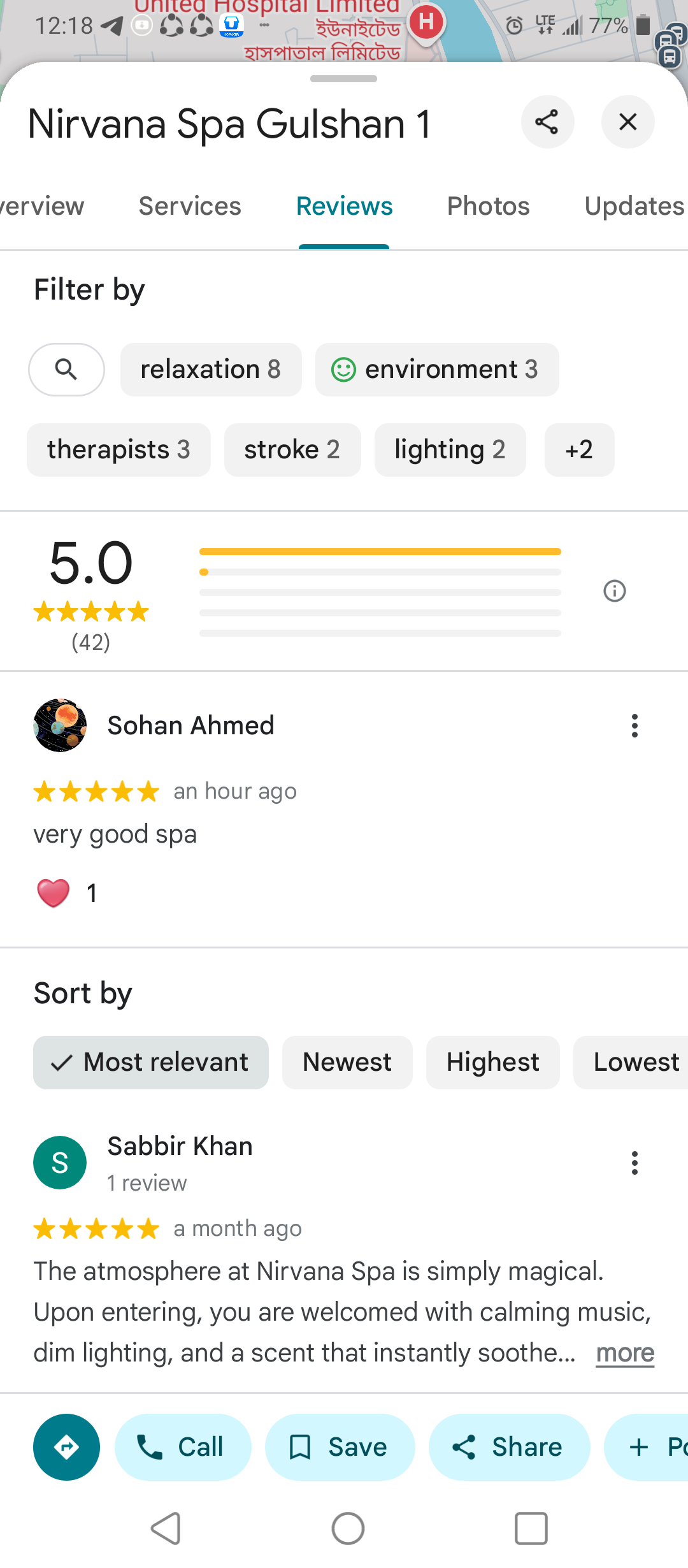Call Nirvana Spa using Call button

(183, 1447)
